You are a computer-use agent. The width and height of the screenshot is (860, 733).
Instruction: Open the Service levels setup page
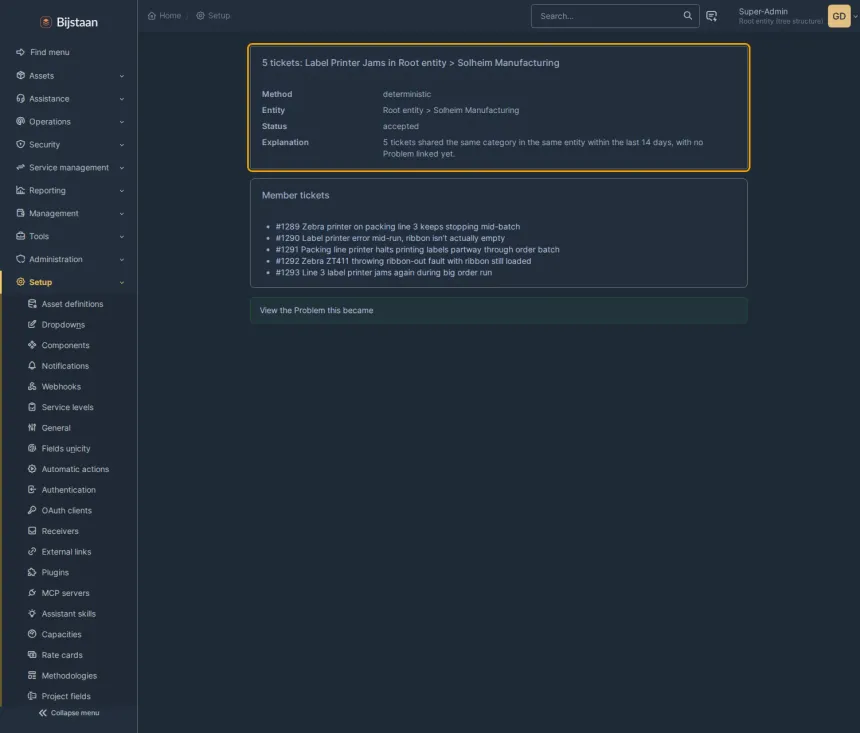click(x=67, y=407)
